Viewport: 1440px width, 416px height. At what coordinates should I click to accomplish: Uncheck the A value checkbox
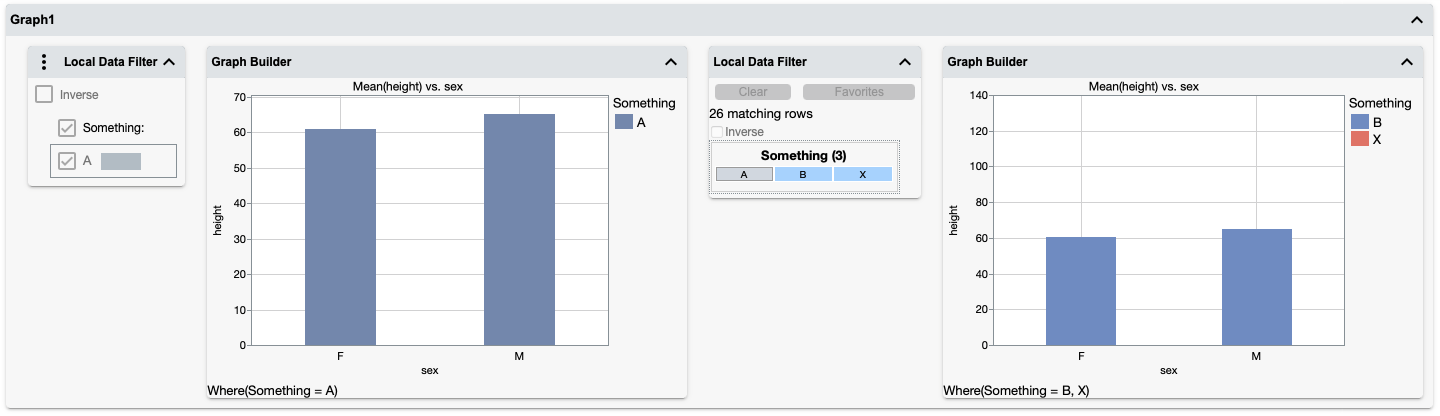tap(67, 161)
